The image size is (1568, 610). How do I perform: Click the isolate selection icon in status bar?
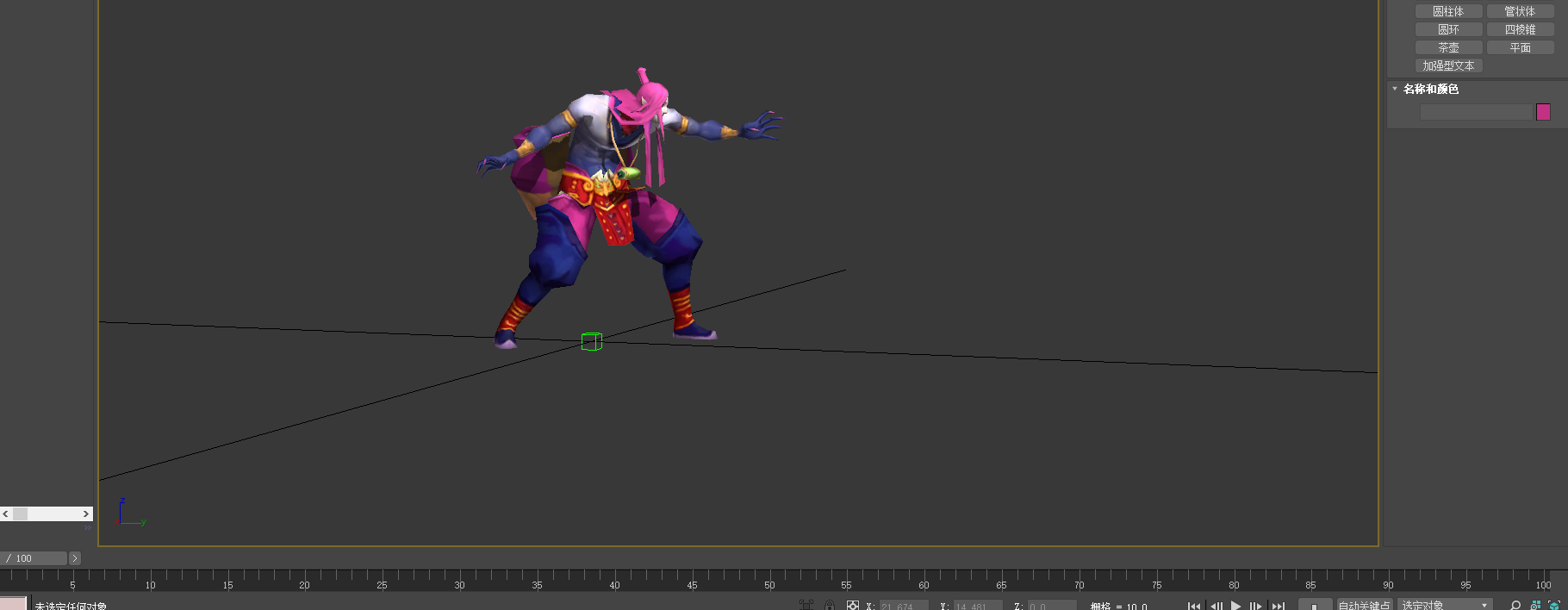pyautogui.click(x=806, y=606)
